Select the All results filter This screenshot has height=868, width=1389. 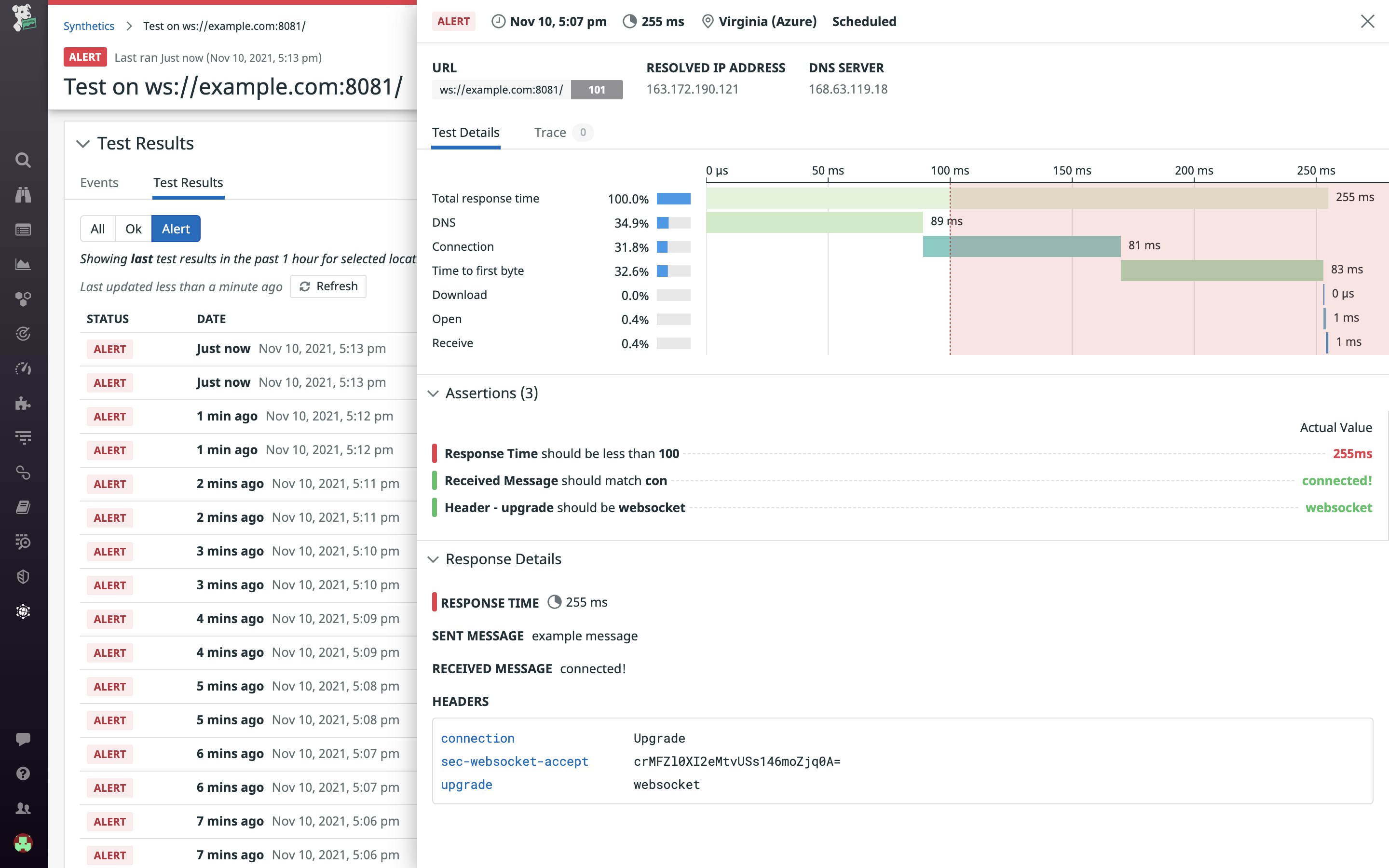click(x=97, y=229)
